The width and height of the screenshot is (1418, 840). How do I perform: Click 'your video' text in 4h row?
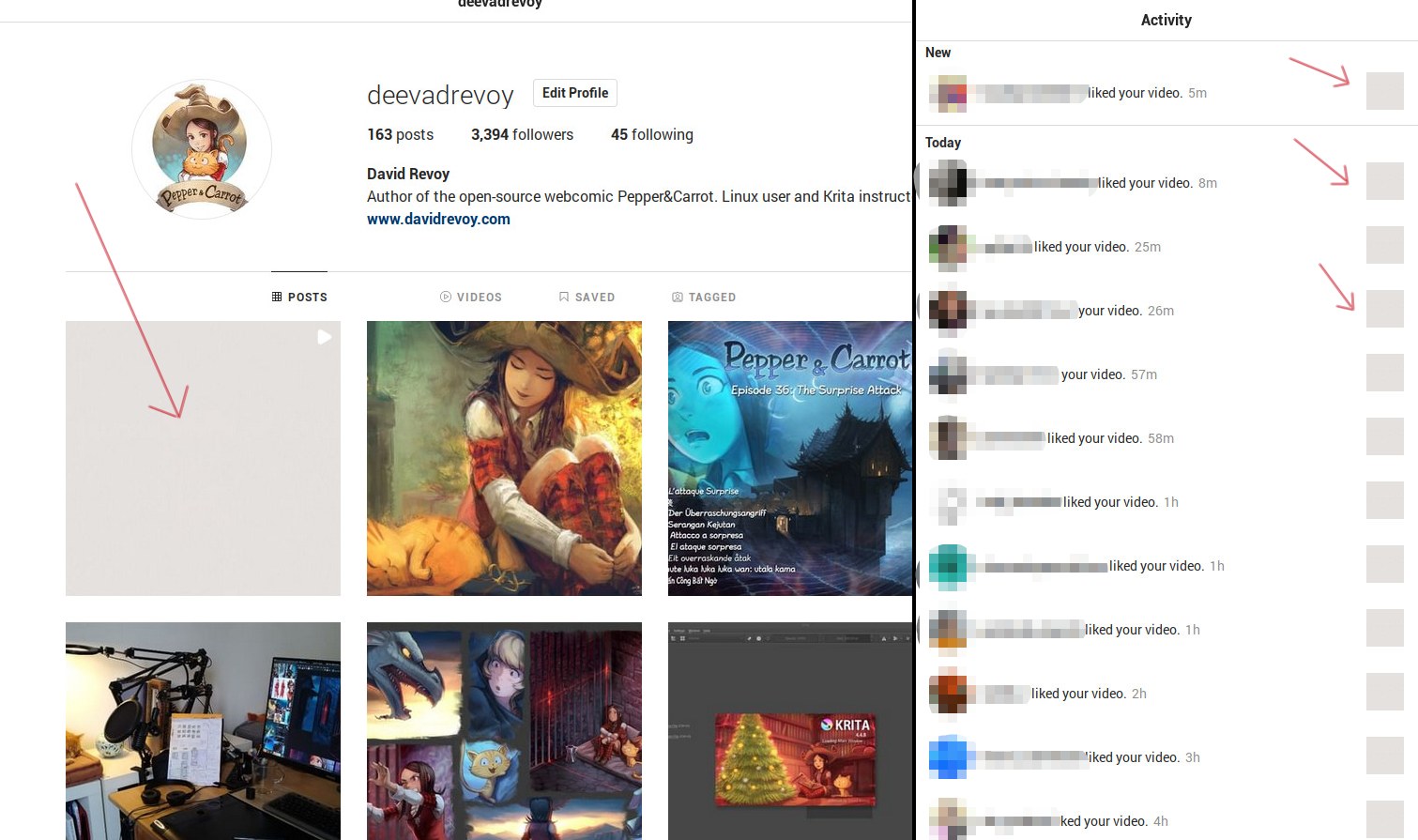pyautogui.click(x=1116, y=821)
